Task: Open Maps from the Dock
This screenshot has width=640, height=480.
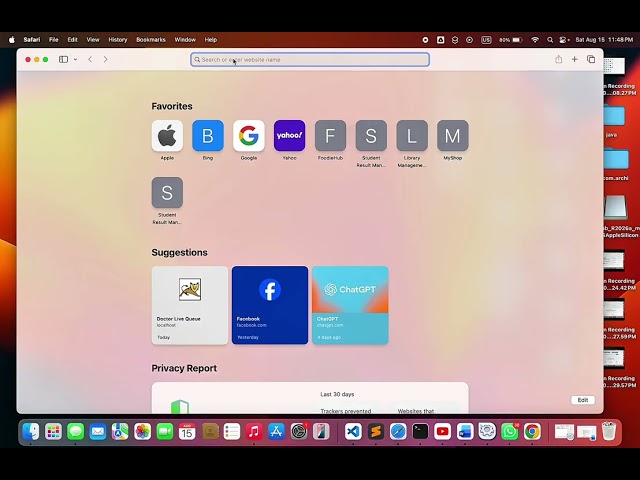Action: point(120,431)
